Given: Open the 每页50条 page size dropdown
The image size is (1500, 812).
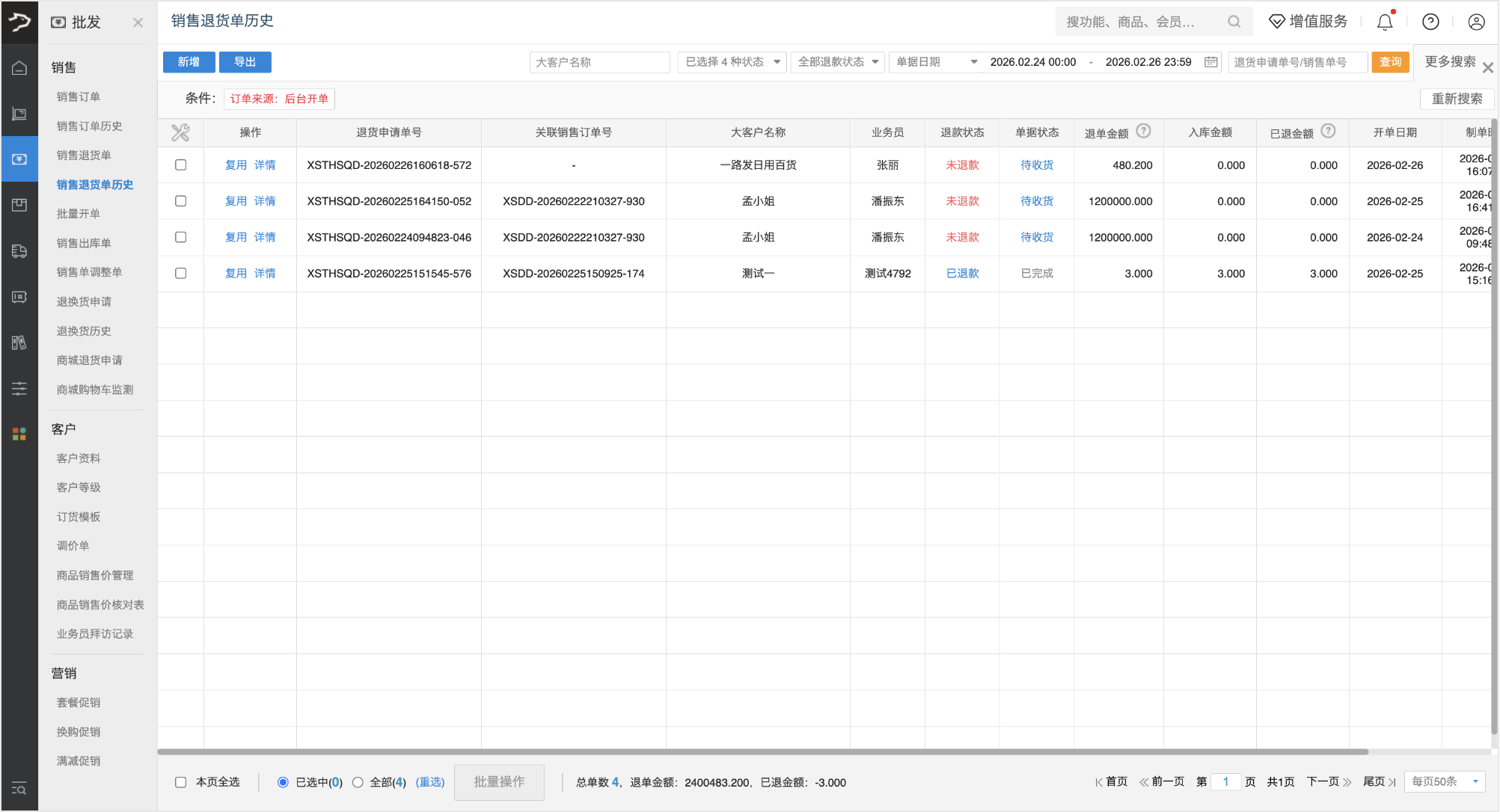Looking at the screenshot, I should 1444,781.
